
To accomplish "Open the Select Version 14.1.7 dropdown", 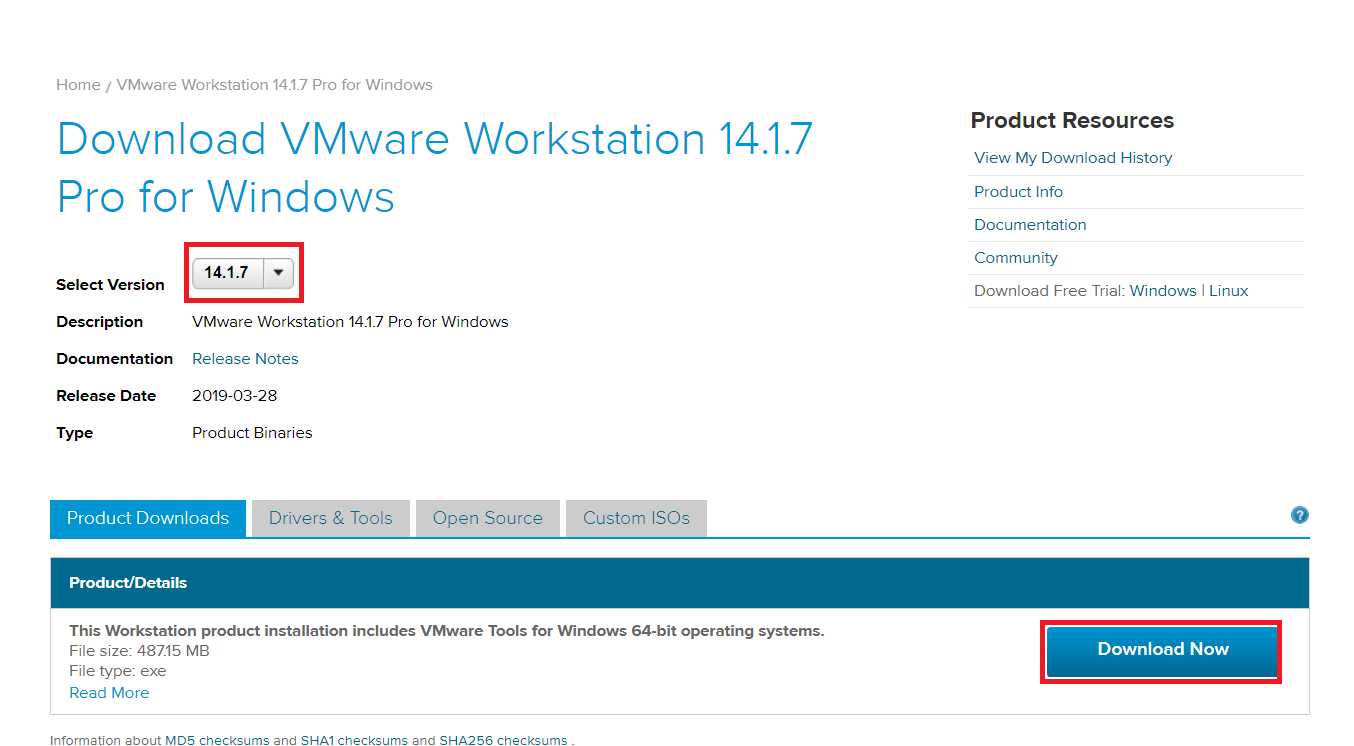I will click(x=243, y=273).
